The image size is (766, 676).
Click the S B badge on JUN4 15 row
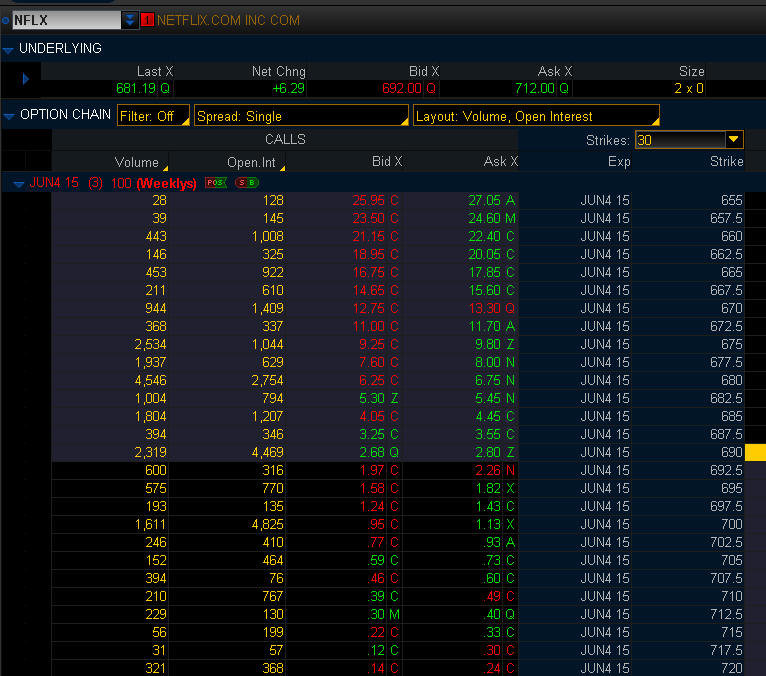coord(245,183)
